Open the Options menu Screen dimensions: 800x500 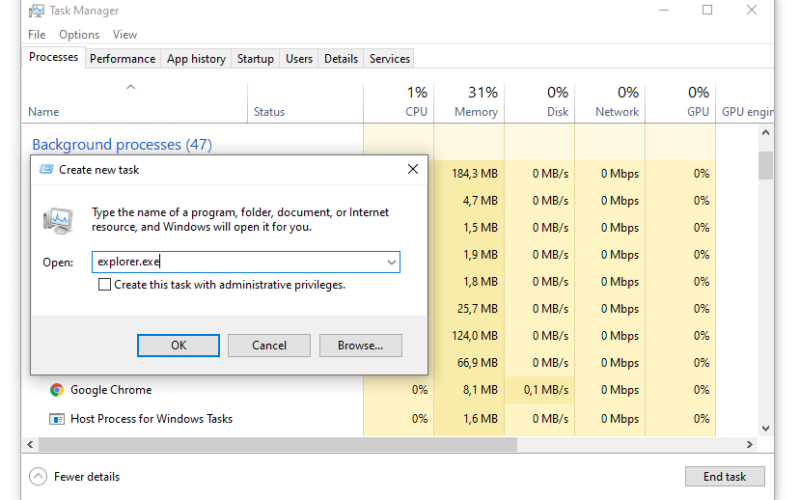coord(79,35)
